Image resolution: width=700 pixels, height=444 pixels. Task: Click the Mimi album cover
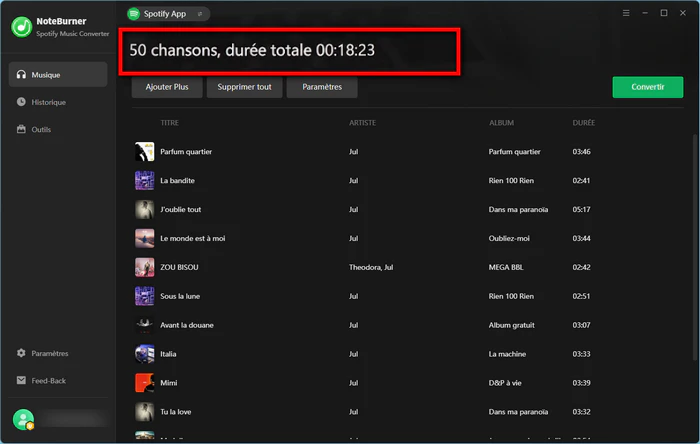pyautogui.click(x=145, y=383)
